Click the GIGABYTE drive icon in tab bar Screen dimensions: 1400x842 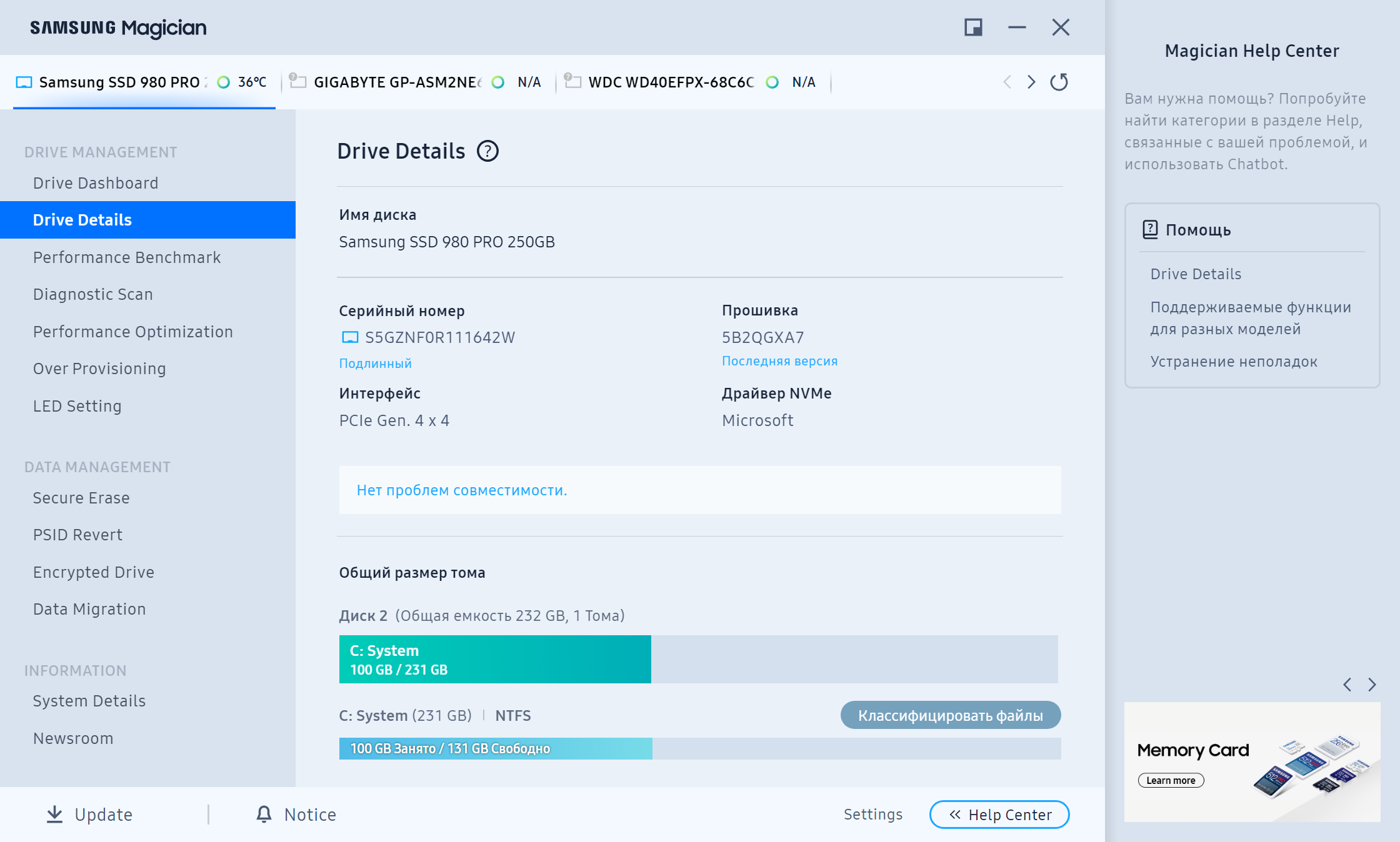tap(297, 81)
